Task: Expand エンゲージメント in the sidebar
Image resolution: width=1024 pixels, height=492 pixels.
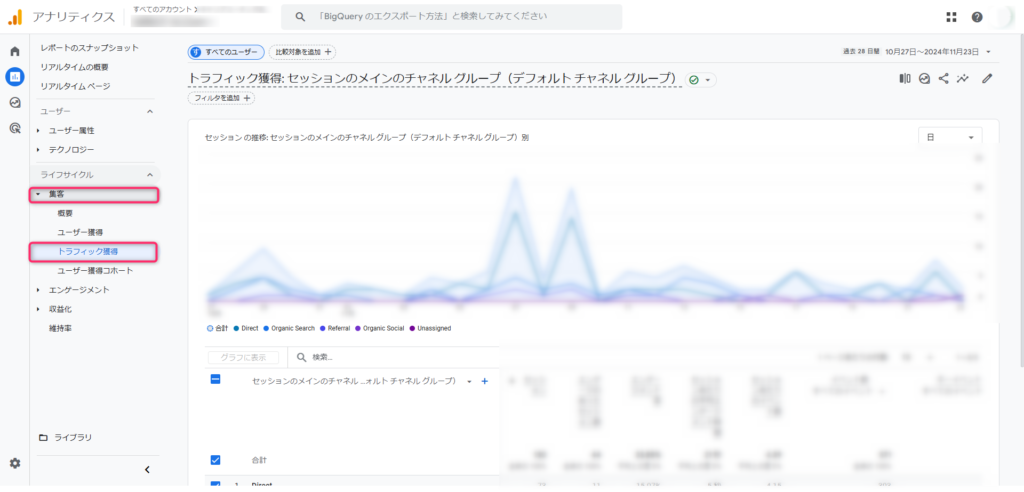Action: pos(38,289)
